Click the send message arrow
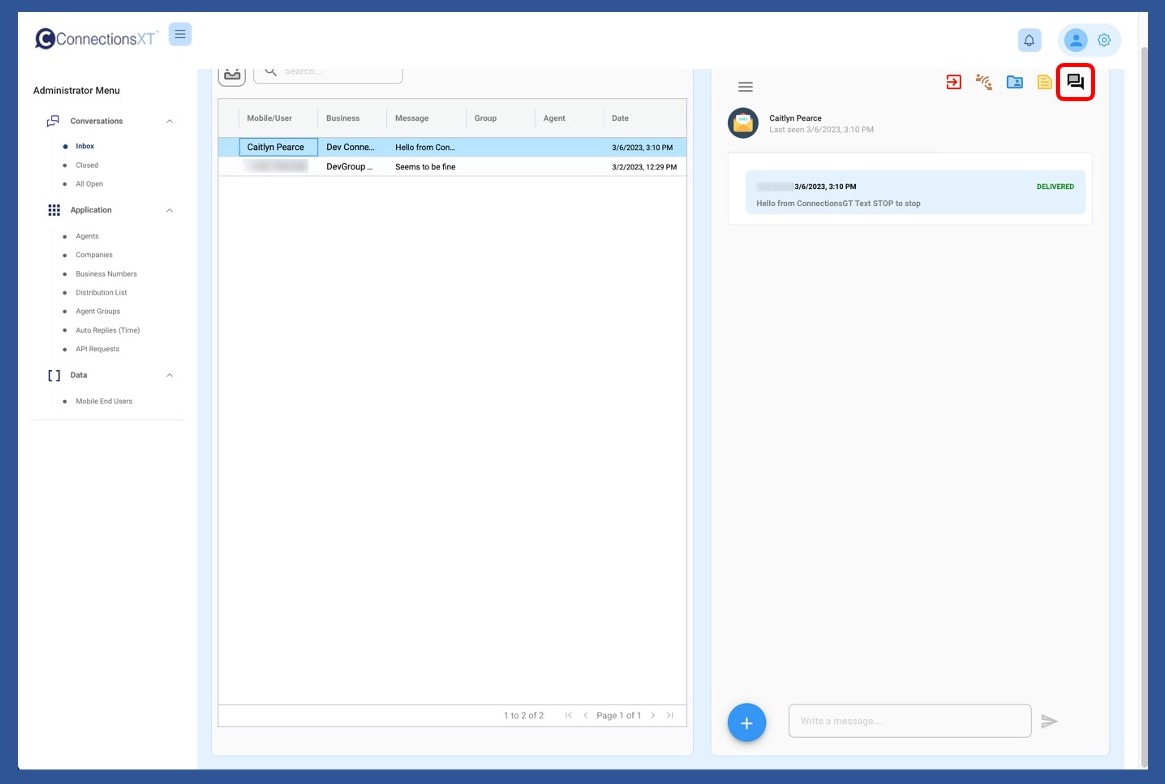Image resolution: width=1165 pixels, height=784 pixels. tap(1049, 721)
